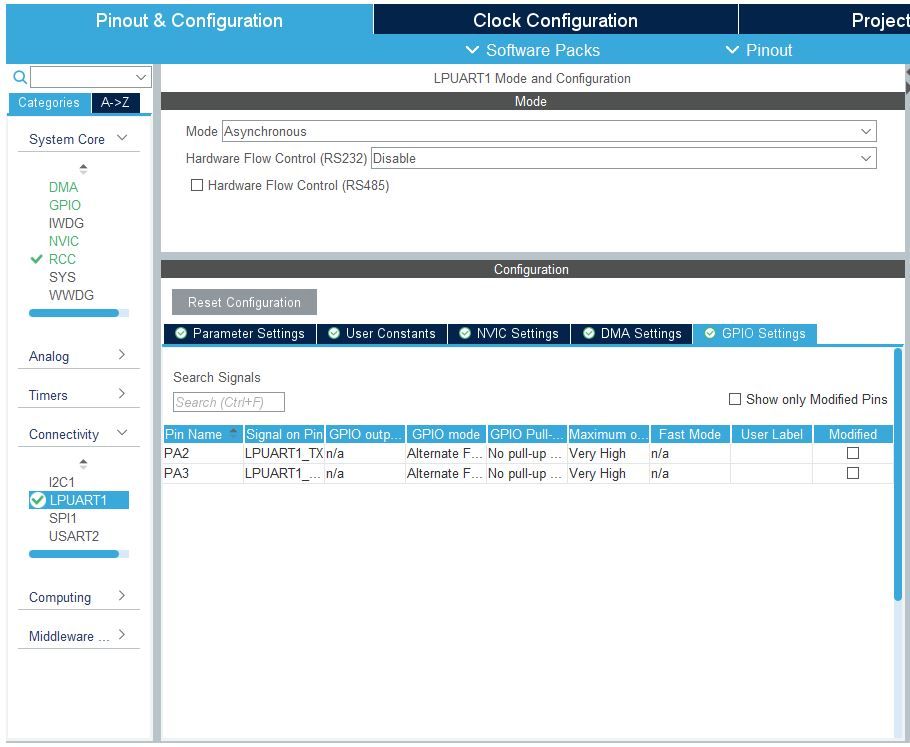The width and height of the screenshot is (910, 747).
Task: Sort by the Modified column header
Action: coord(853,434)
